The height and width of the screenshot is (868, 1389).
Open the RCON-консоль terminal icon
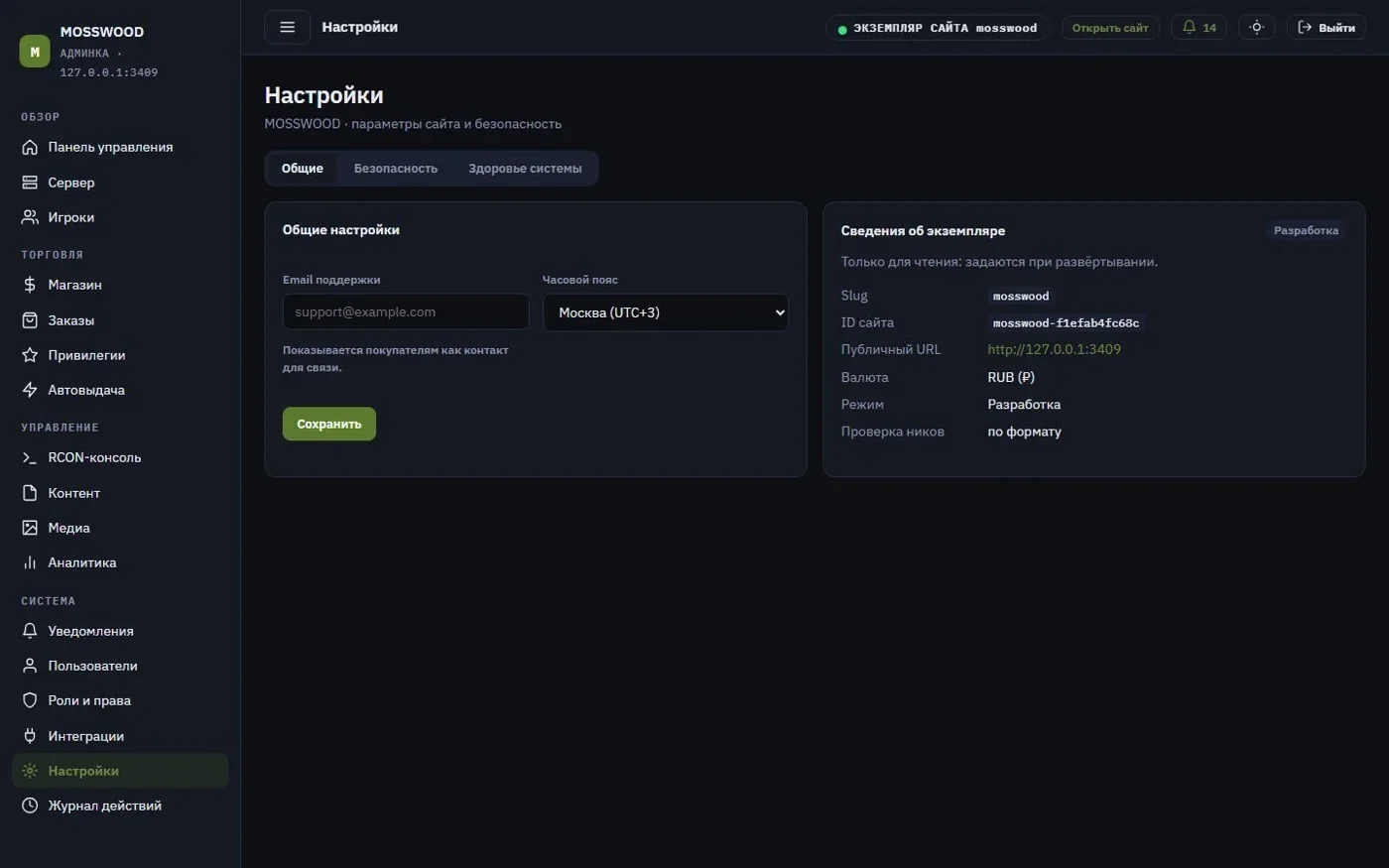(30, 458)
